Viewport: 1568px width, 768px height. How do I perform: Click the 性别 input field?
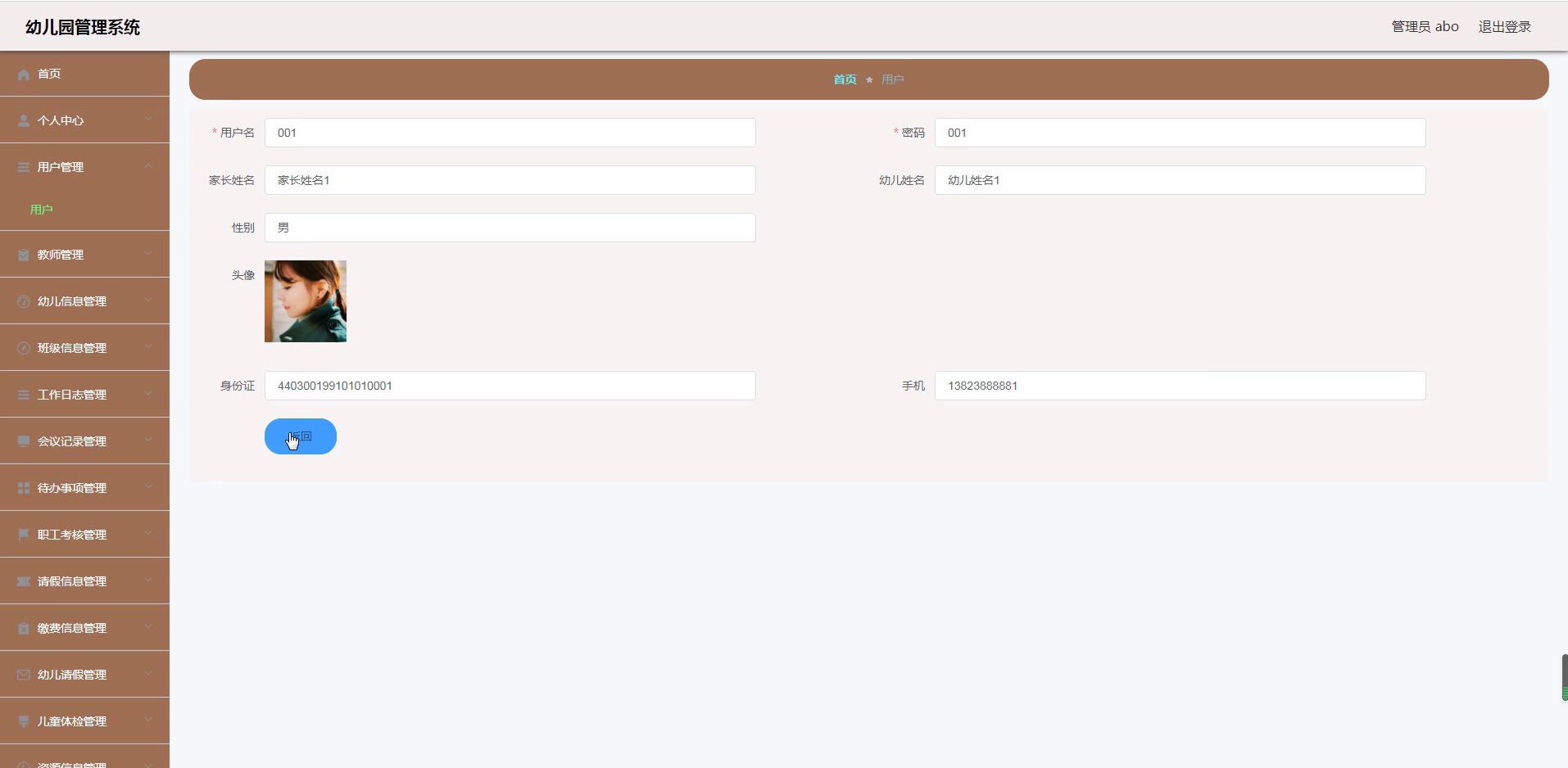pyautogui.click(x=510, y=228)
